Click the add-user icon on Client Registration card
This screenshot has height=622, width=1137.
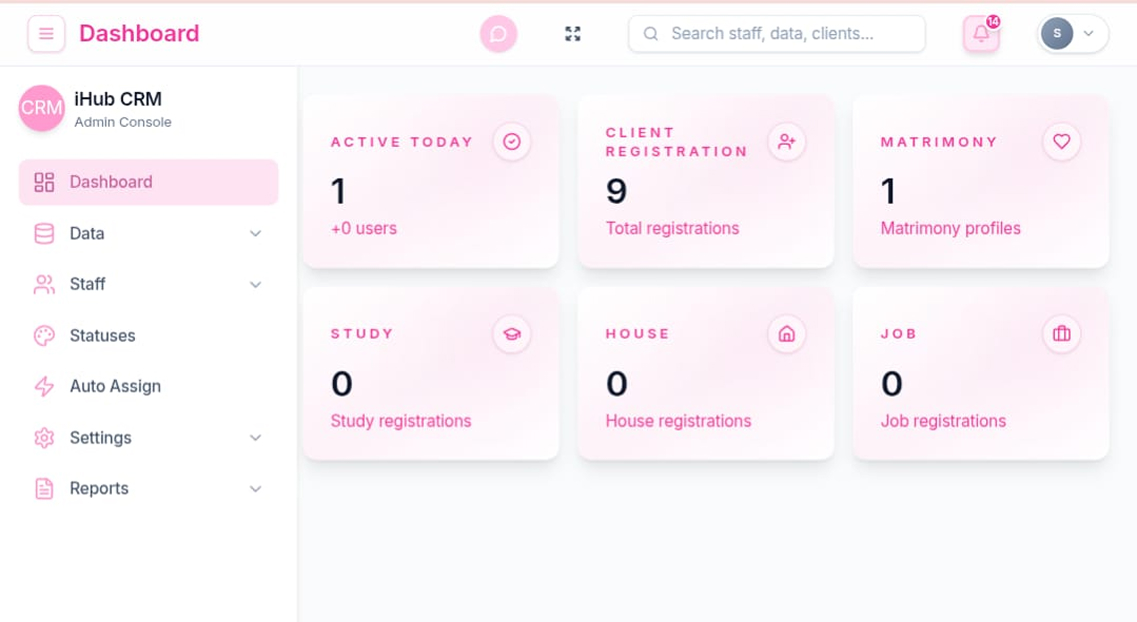tap(786, 142)
